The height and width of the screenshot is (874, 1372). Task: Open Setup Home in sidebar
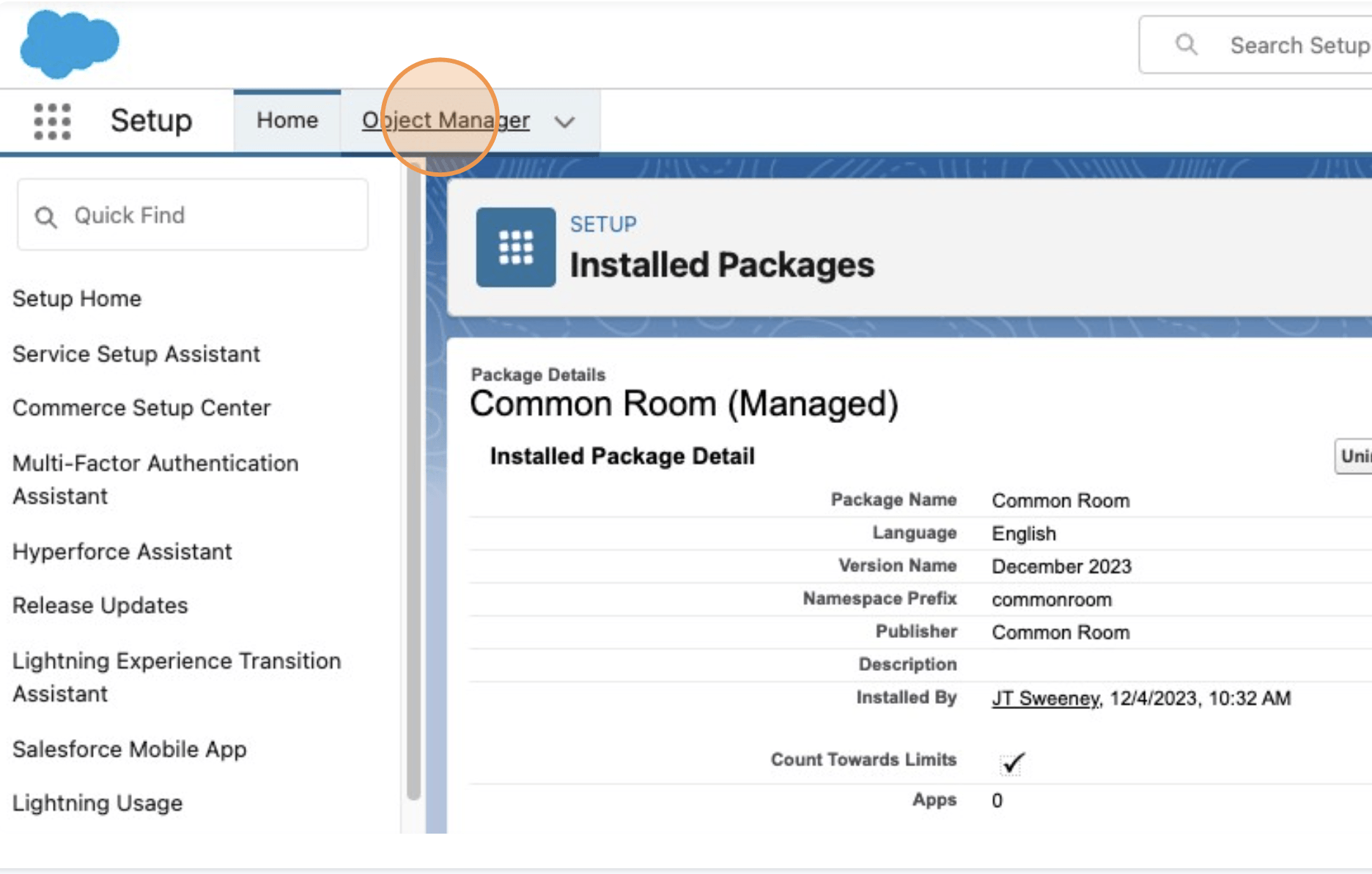pyautogui.click(x=77, y=298)
